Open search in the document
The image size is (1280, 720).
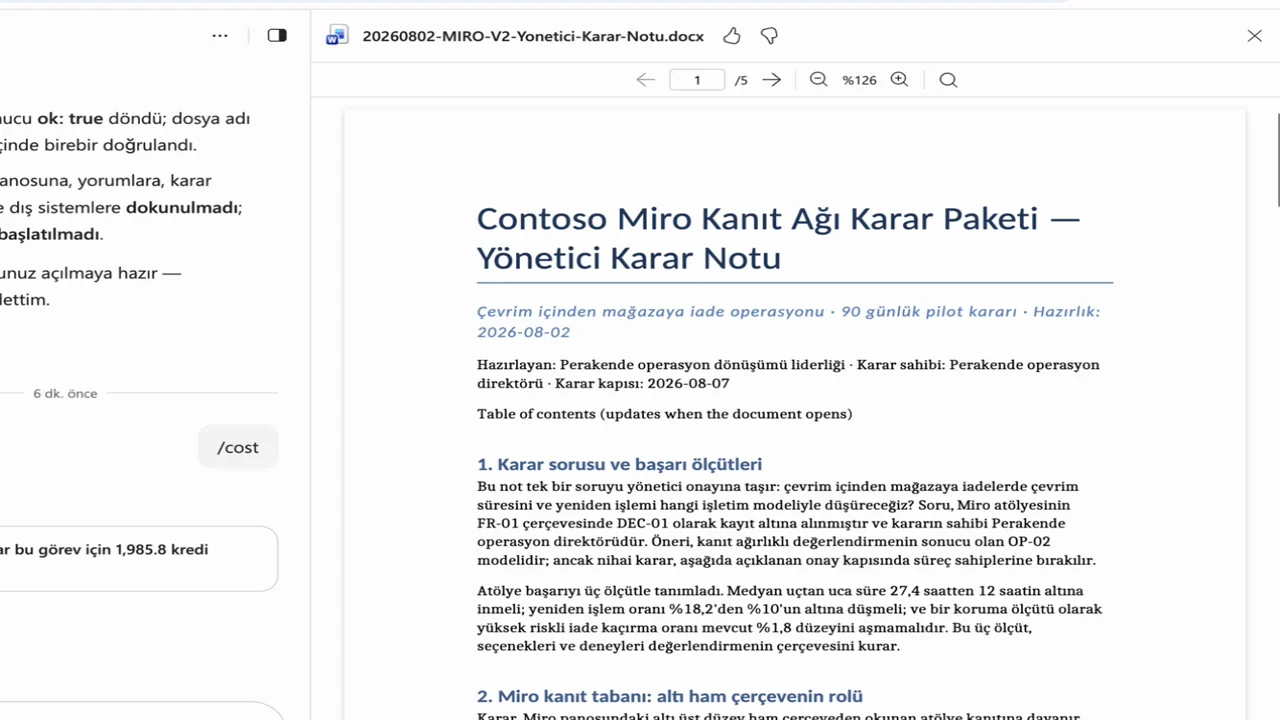(948, 80)
